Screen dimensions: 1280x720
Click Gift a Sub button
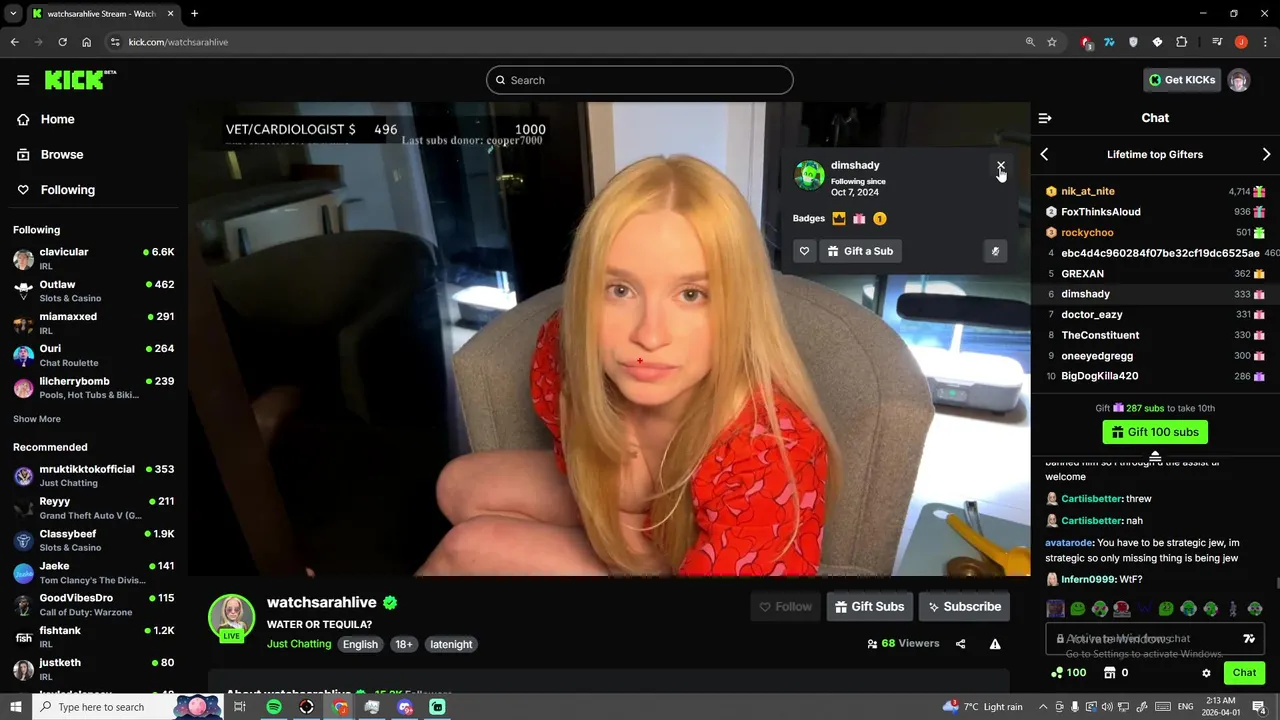[861, 251]
